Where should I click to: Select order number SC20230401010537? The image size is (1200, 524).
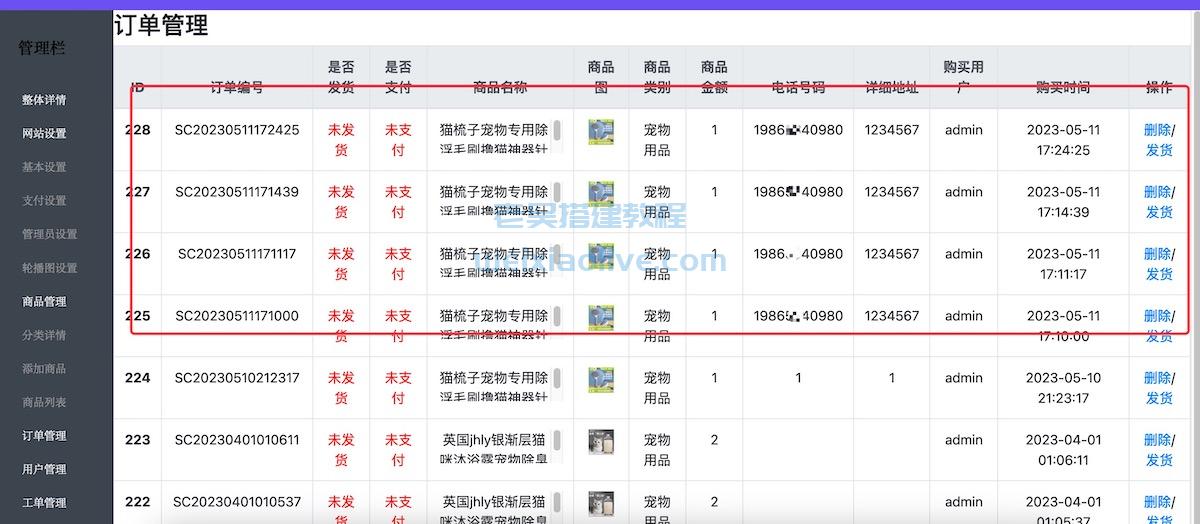click(x=237, y=502)
